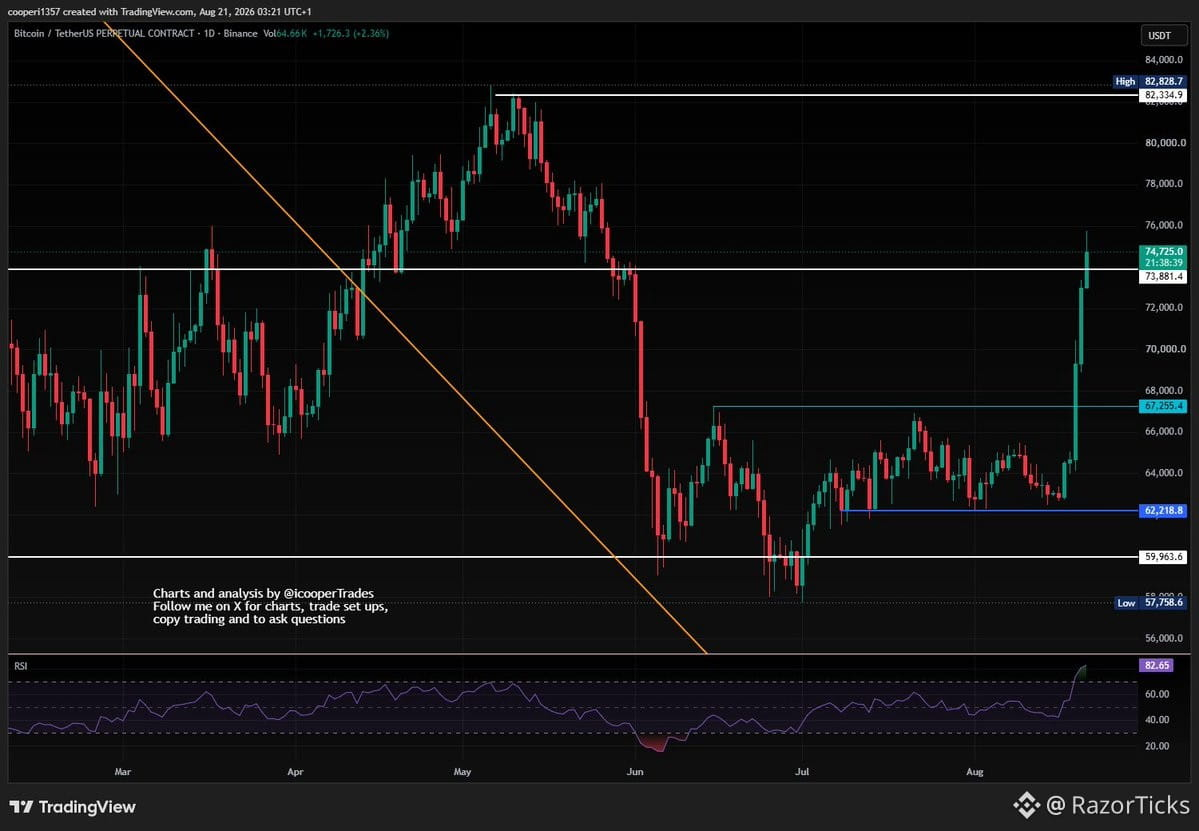Click the RSI 20.00 scale label

[x=1157, y=745]
